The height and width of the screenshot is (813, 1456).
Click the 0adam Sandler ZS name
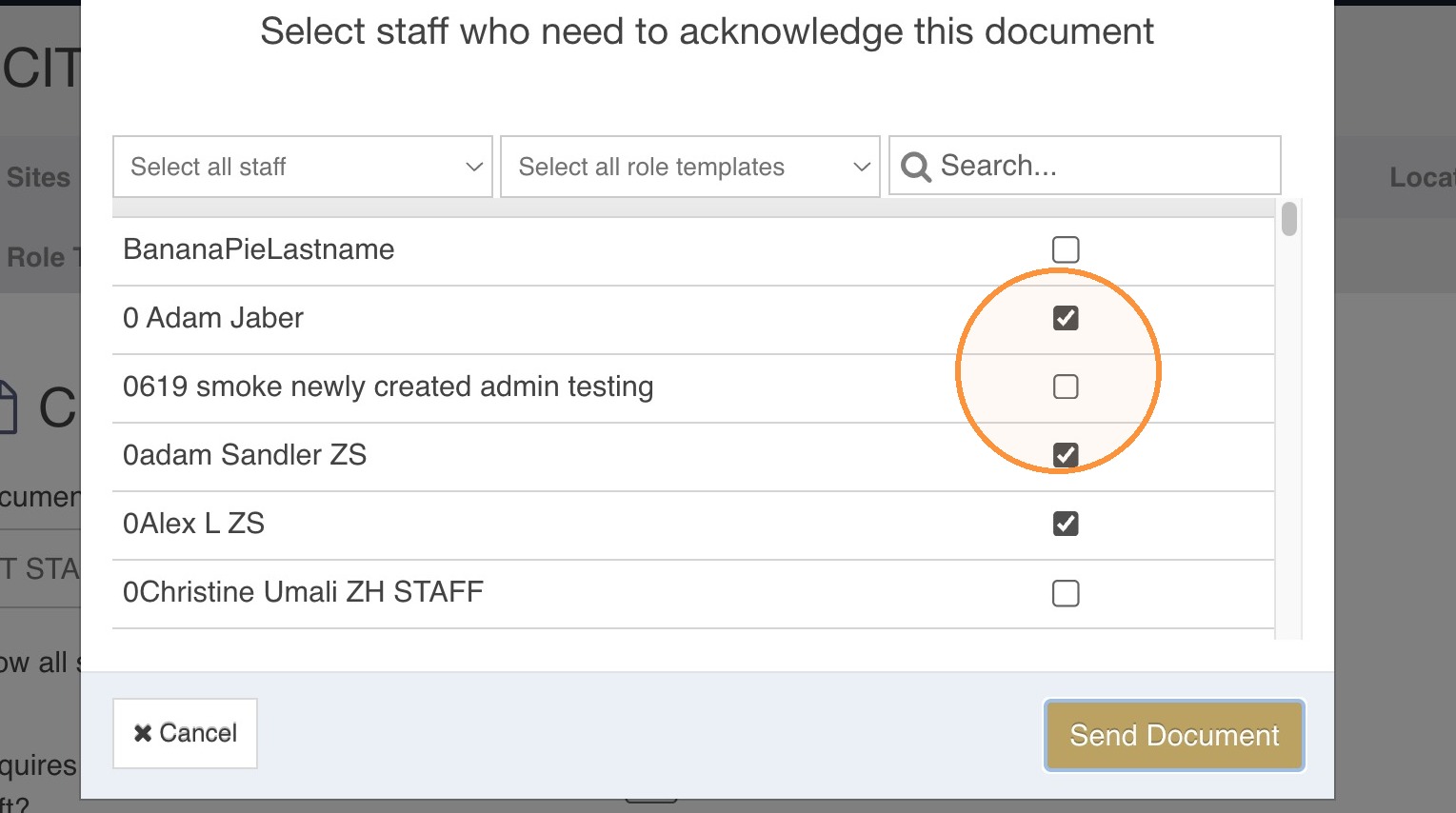(x=245, y=455)
